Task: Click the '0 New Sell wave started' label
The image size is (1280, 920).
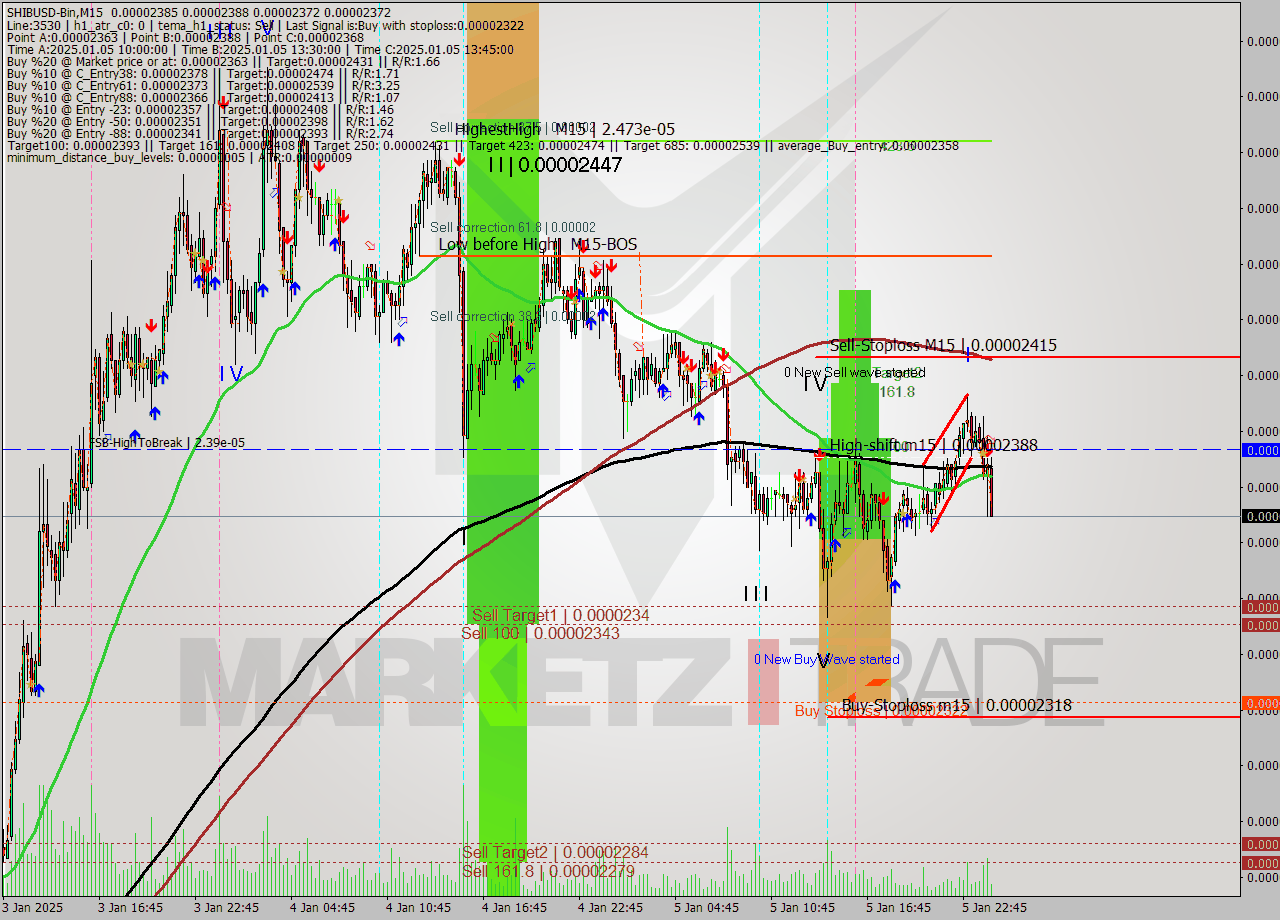Action: tap(855, 372)
